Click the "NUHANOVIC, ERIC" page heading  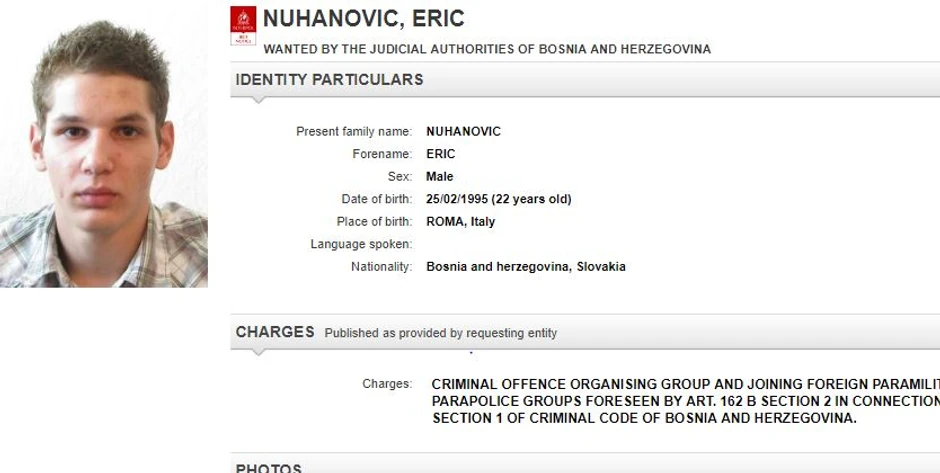(364, 19)
